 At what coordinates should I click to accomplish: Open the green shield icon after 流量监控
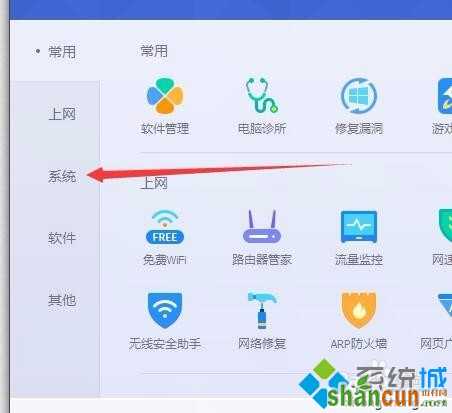(x=445, y=226)
